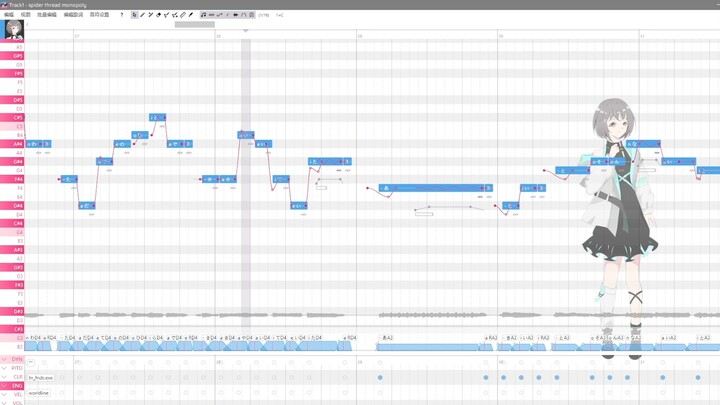Select the knife tool at toolbar end
Viewport: 720px width, 405px height.
tap(191, 15)
